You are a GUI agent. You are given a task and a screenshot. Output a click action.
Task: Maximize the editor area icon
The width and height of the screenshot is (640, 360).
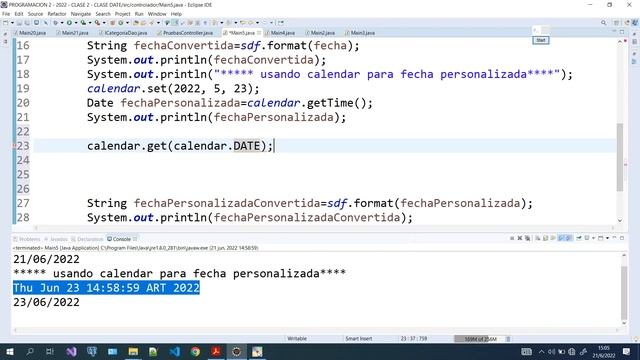click(622, 32)
